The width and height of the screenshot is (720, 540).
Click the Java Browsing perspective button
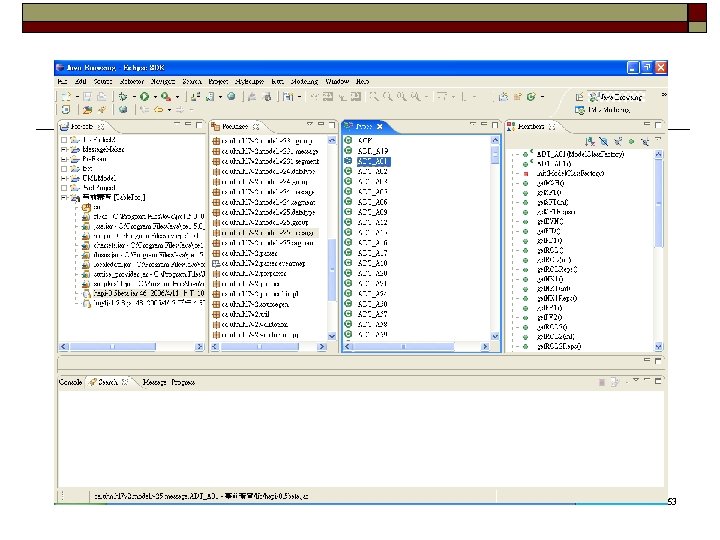(x=616, y=97)
